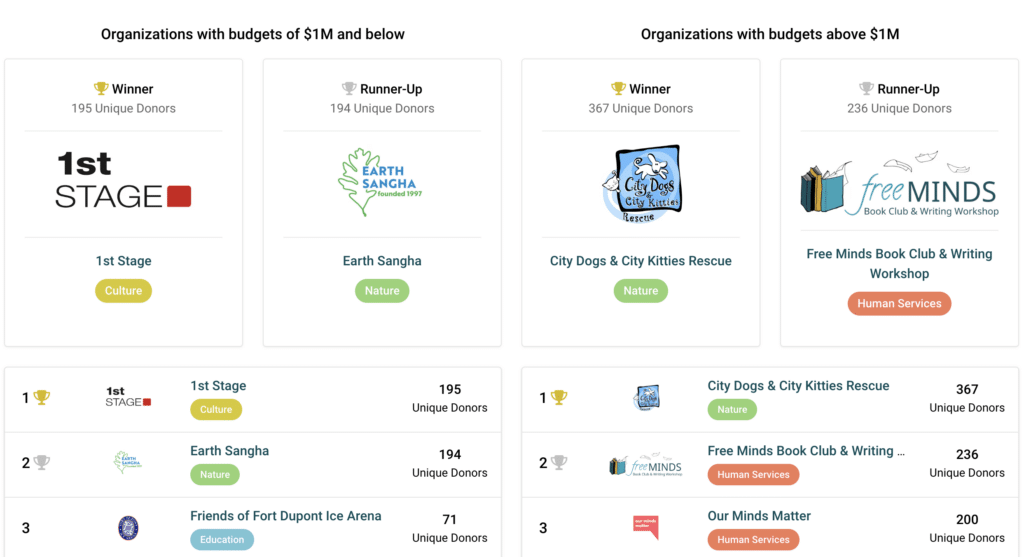Click Friends of Fort Dupont Ice Arena seal icon

(128, 528)
